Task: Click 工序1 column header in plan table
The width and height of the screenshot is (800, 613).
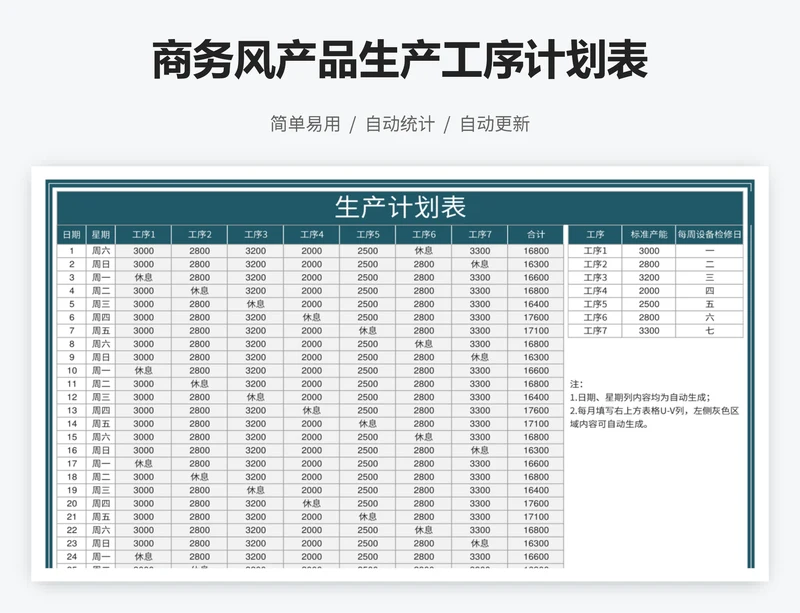Action: (143, 235)
